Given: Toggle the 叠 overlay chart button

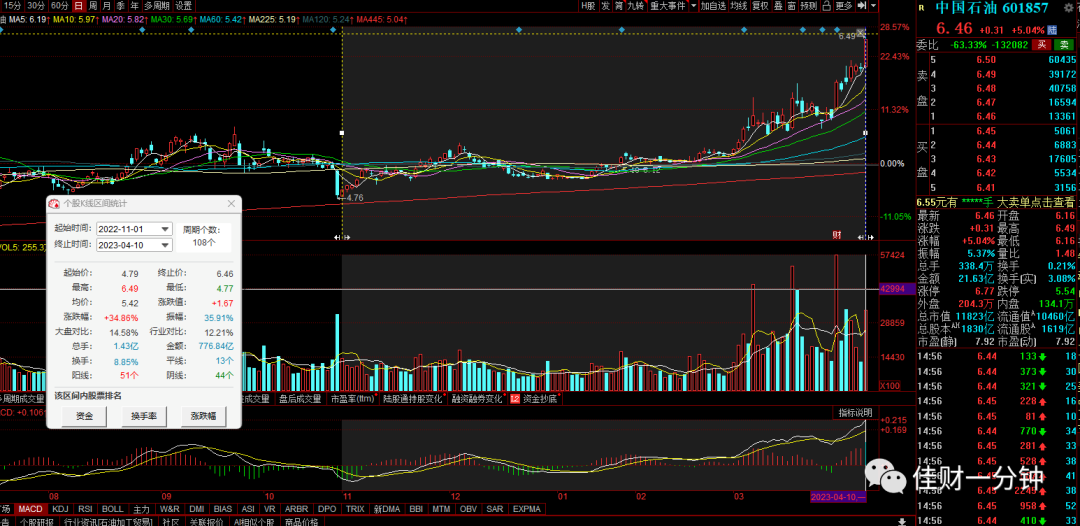Looking at the screenshot, I should coord(778,6).
